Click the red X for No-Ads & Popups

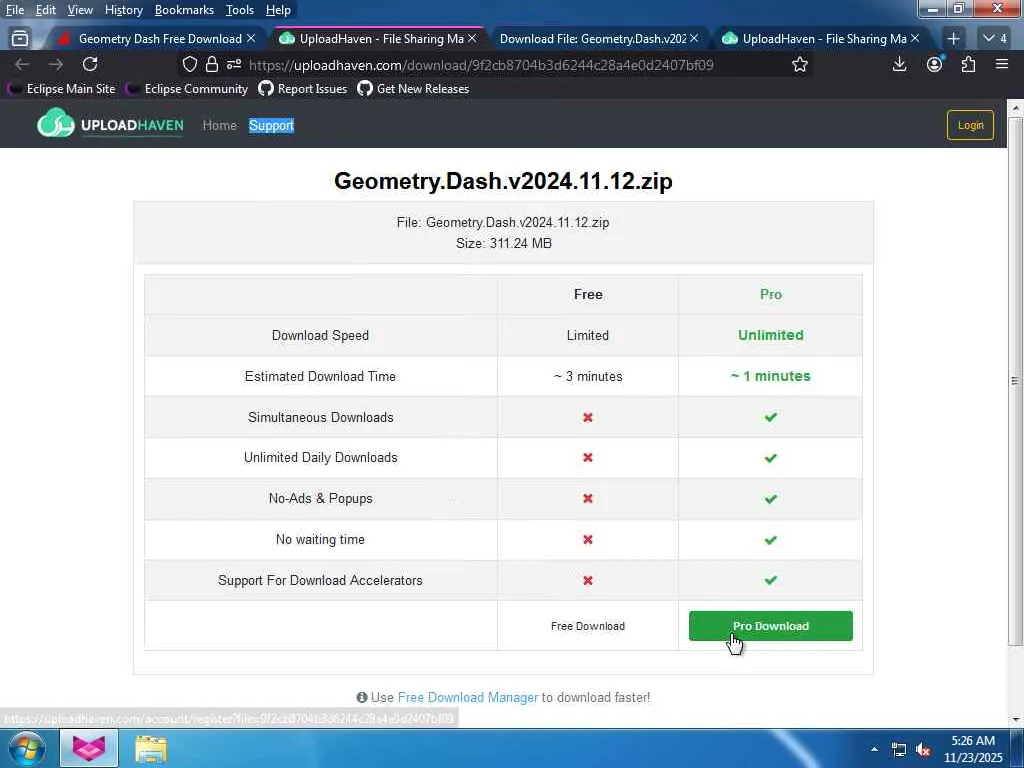click(588, 498)
